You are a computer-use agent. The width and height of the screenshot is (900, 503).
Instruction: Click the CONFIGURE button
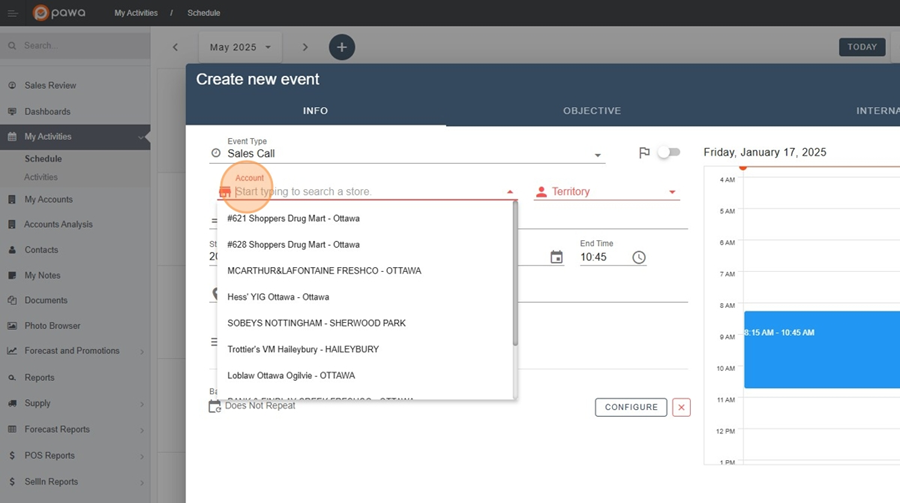click(x=631, y=407)
